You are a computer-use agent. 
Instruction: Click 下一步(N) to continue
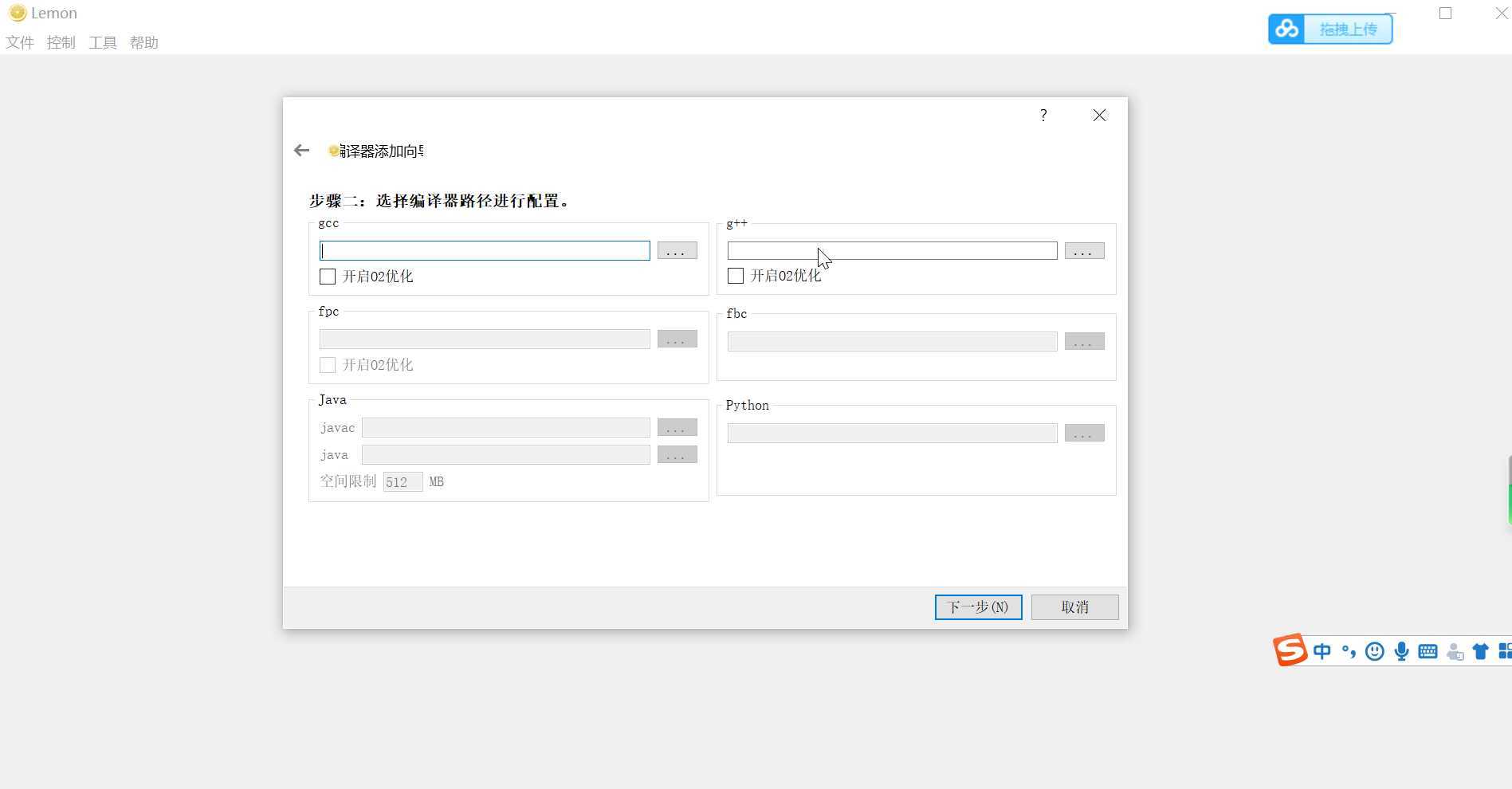pos(978,607)
